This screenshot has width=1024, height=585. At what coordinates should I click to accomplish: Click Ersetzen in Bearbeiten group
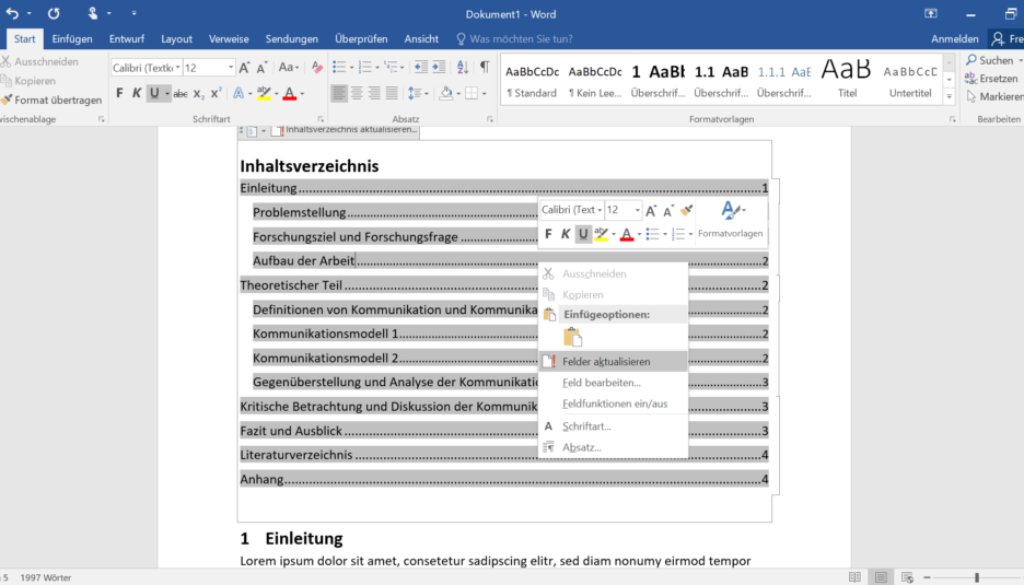[x=991, y=78]
